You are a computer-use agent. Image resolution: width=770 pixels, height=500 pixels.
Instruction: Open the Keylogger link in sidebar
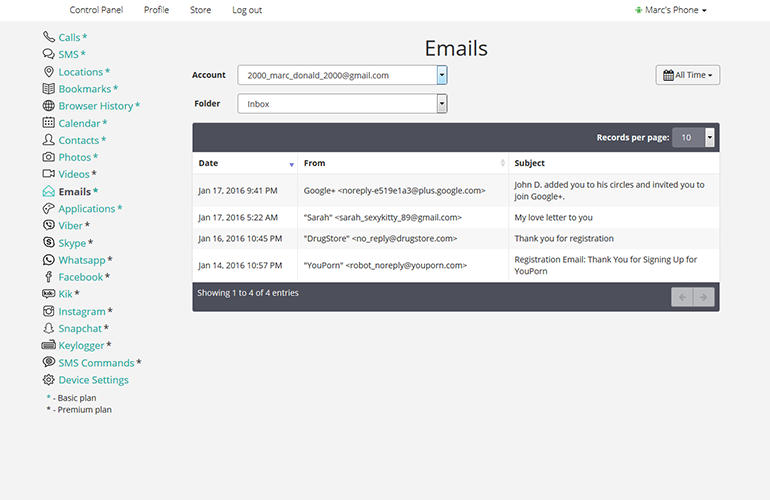(x=82, y=346)
